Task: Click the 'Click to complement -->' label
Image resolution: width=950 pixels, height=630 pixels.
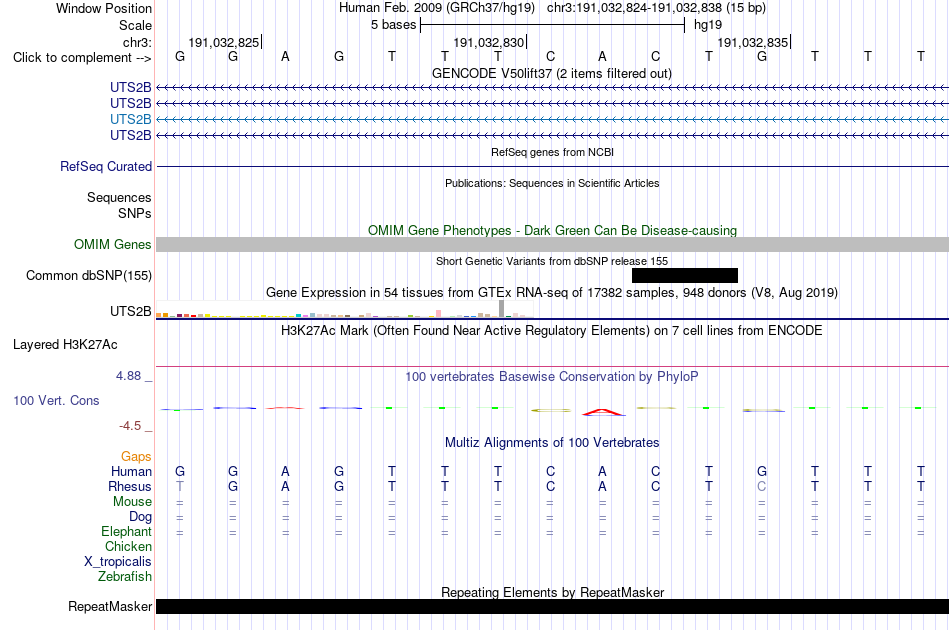Action: coord(82,58)
